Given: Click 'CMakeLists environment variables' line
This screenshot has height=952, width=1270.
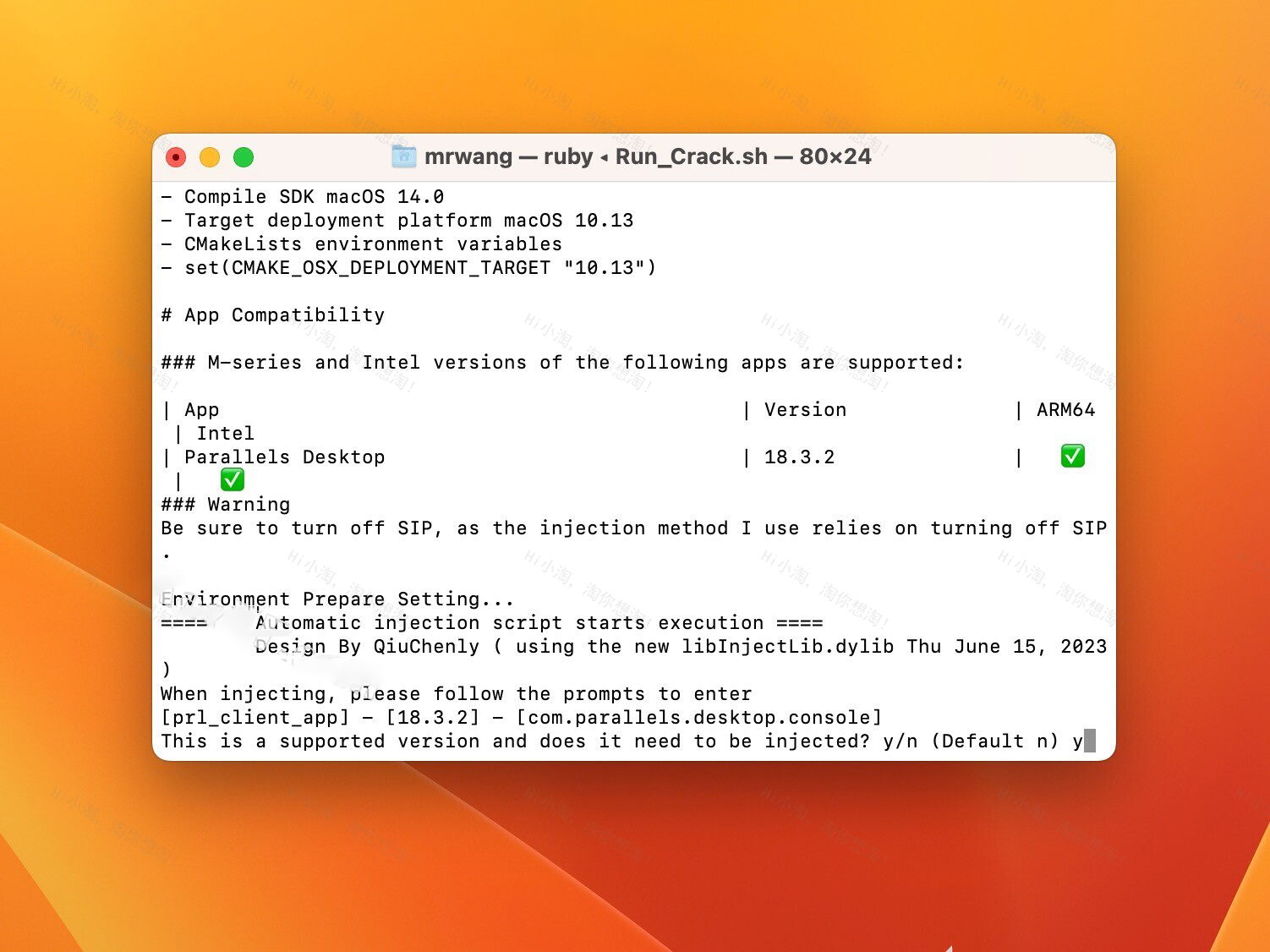Looking at the screenshot, I should [x=362, y=244].
